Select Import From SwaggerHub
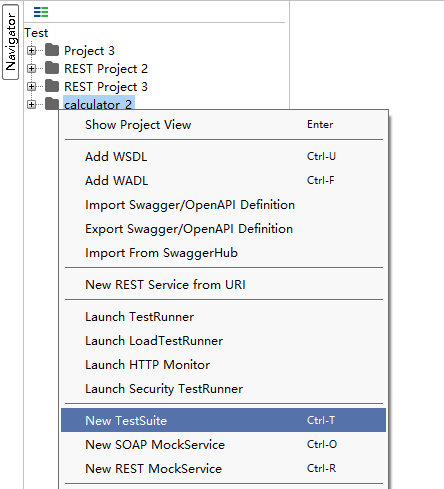This screenshot has width=444, height=489. coord(223,253)
